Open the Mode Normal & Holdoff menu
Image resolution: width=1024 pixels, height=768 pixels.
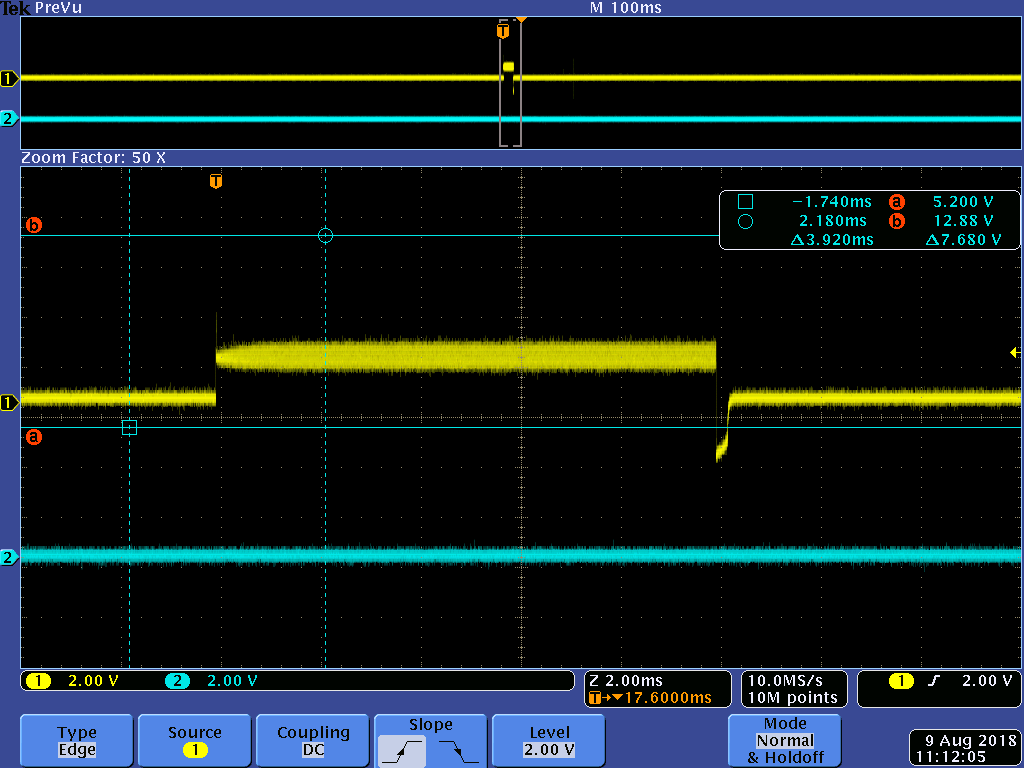pyautogui.click(x=784, y=740)
